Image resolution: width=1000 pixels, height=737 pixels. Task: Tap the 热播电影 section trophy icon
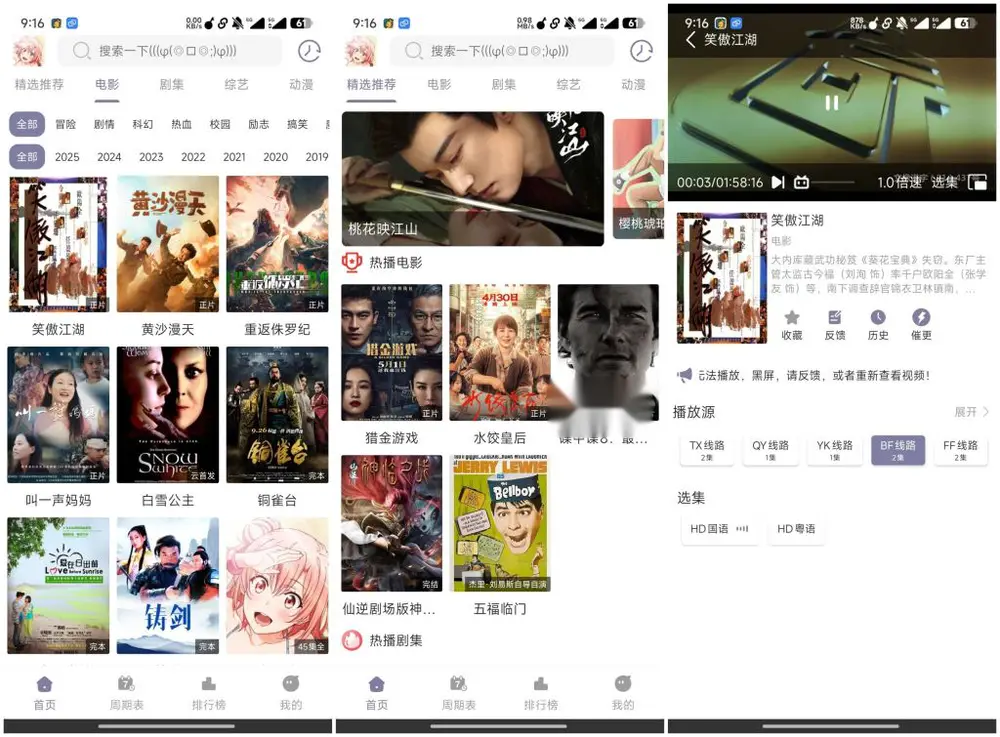point(352,262)
